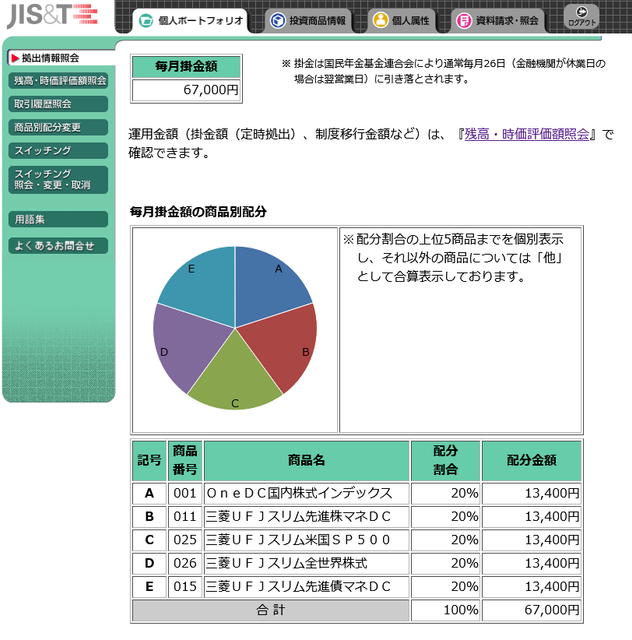Image resolution: width=632 pixels, height=640 pixels.
Task: Click the 100% total allocation cell
Action: [445, 610]
